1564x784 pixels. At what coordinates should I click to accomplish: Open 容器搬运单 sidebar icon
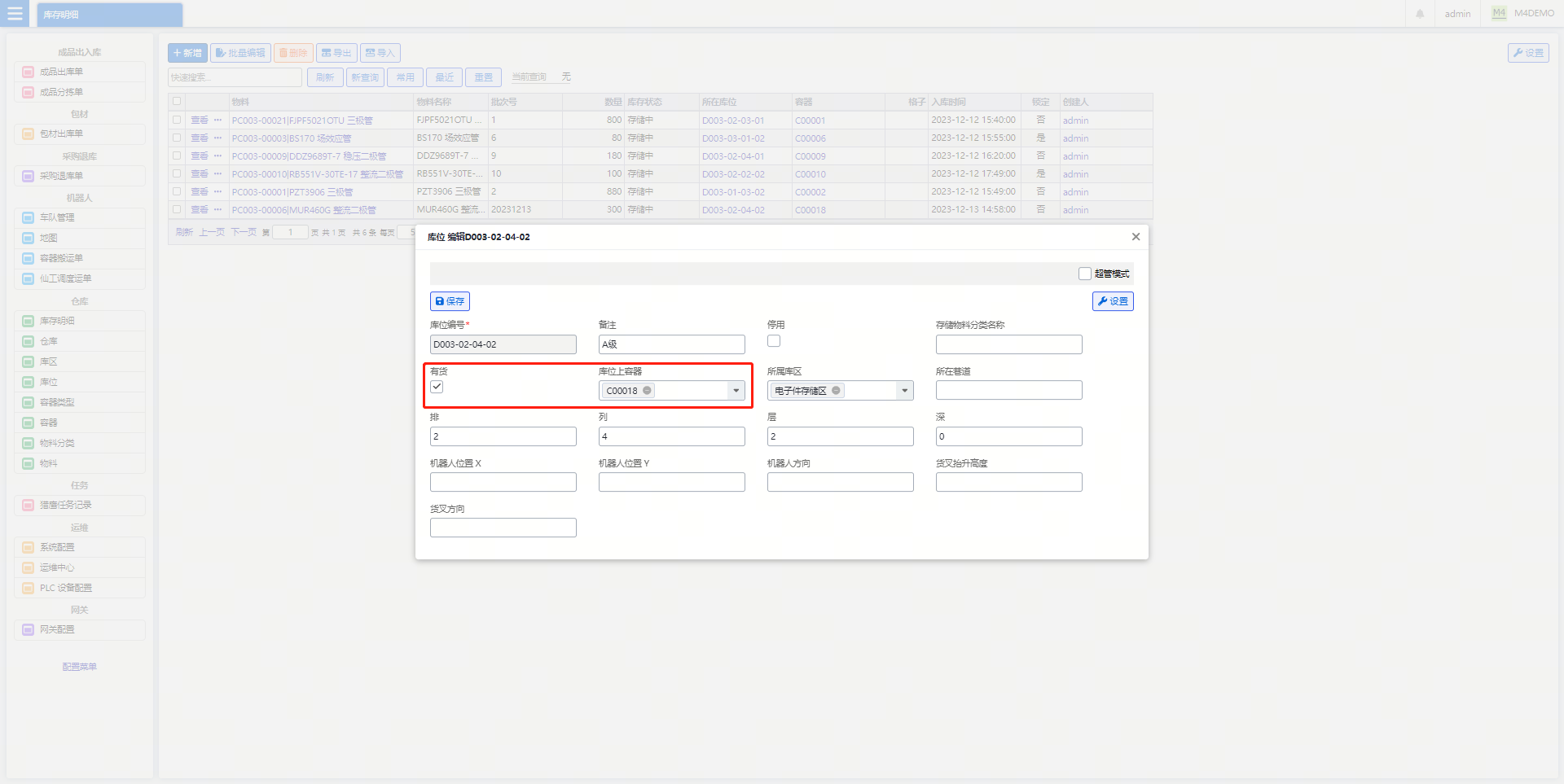29,259
